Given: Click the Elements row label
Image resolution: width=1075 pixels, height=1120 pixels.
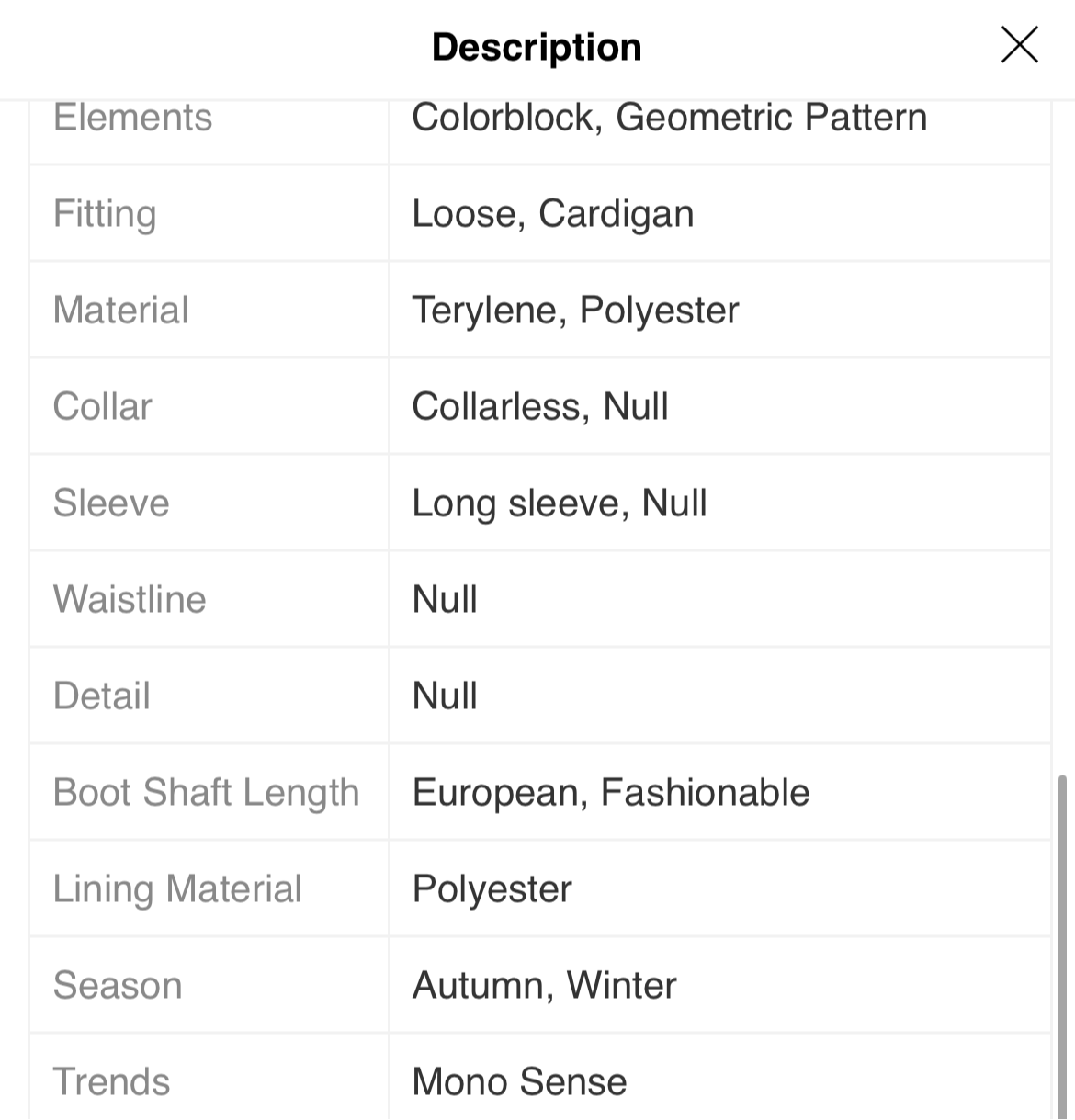Looking at the screenshot, I should click(x=132, y=117).
